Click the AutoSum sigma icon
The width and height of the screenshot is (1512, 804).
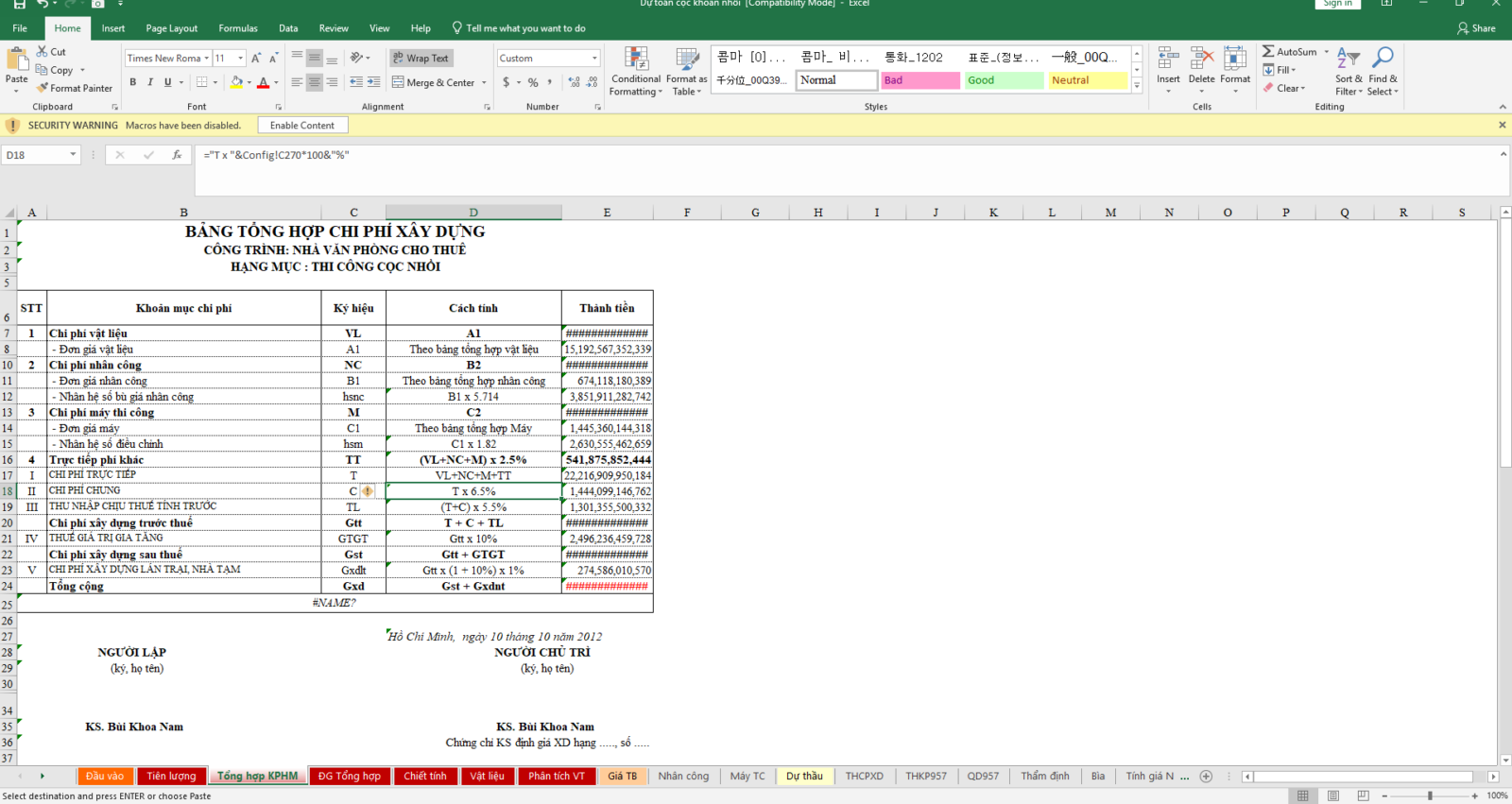pos(1268,51)
